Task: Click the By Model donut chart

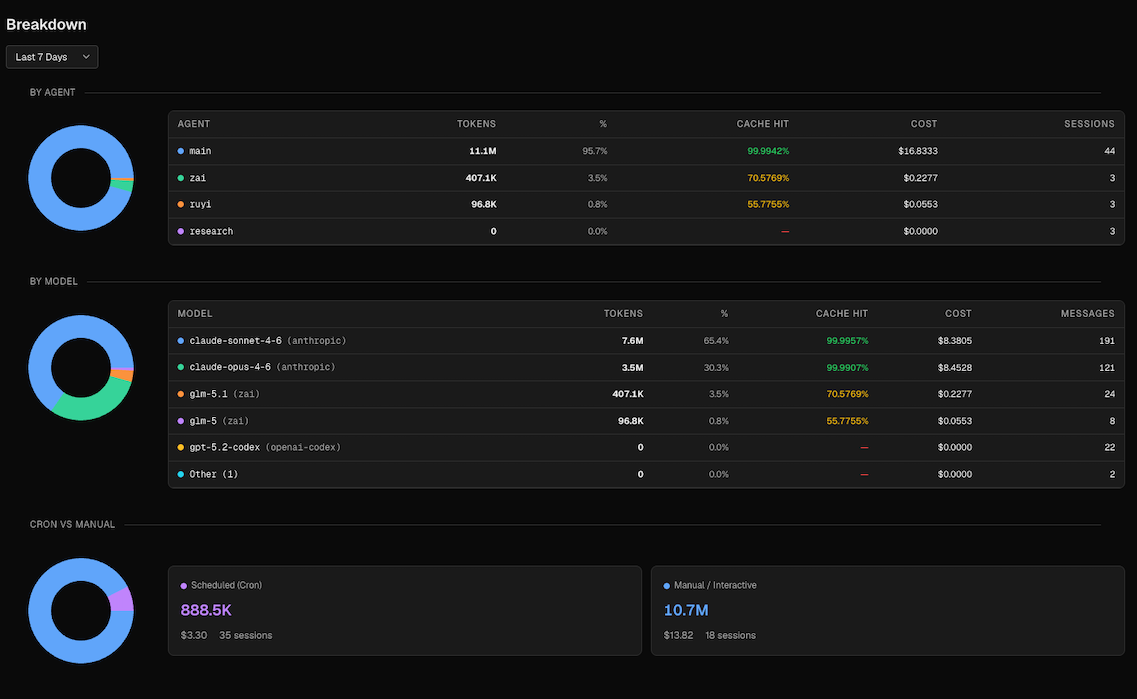Action: click(80, 368)
